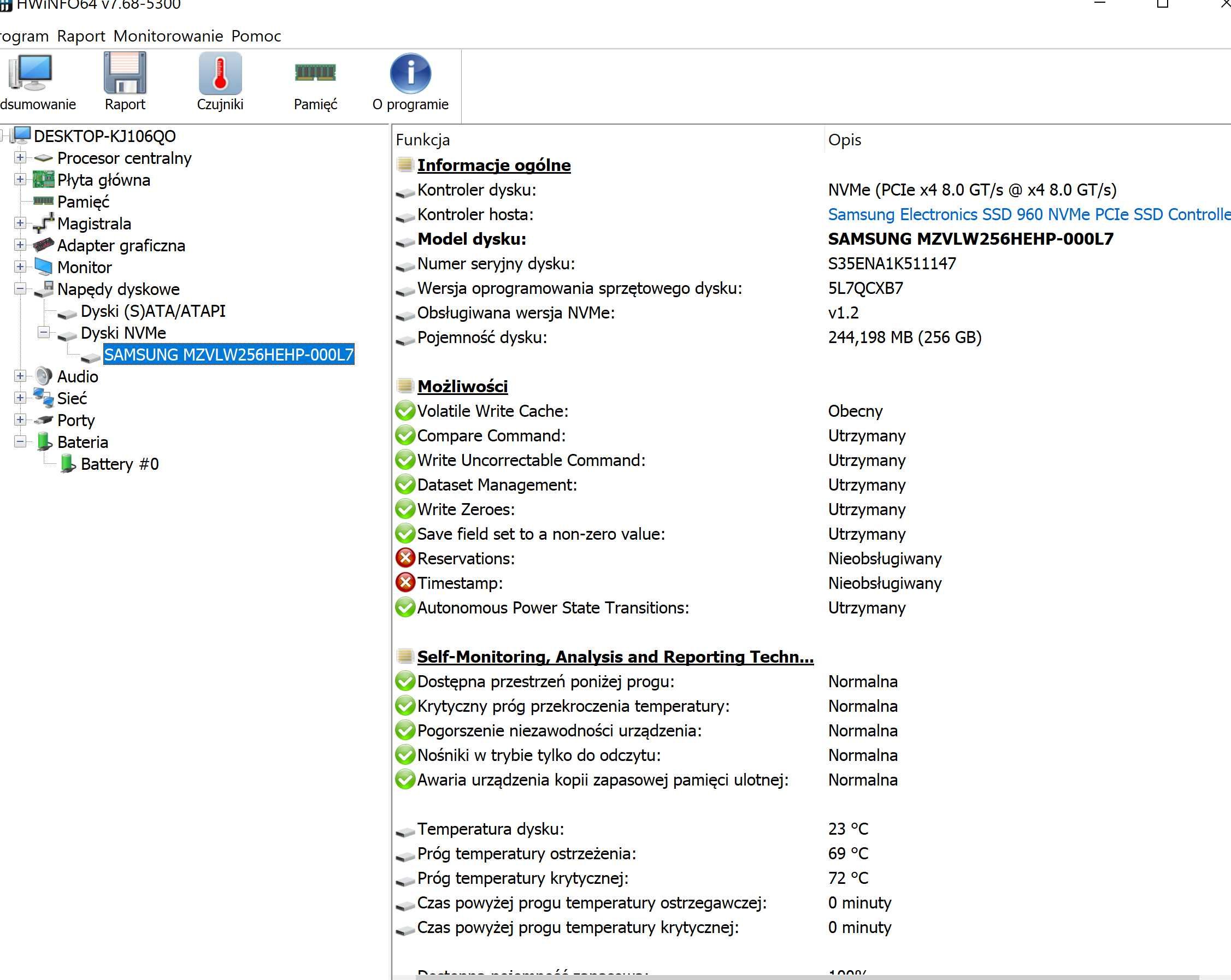
Task: Expand the Porty tree node
Action: click(x=20, y=420)
